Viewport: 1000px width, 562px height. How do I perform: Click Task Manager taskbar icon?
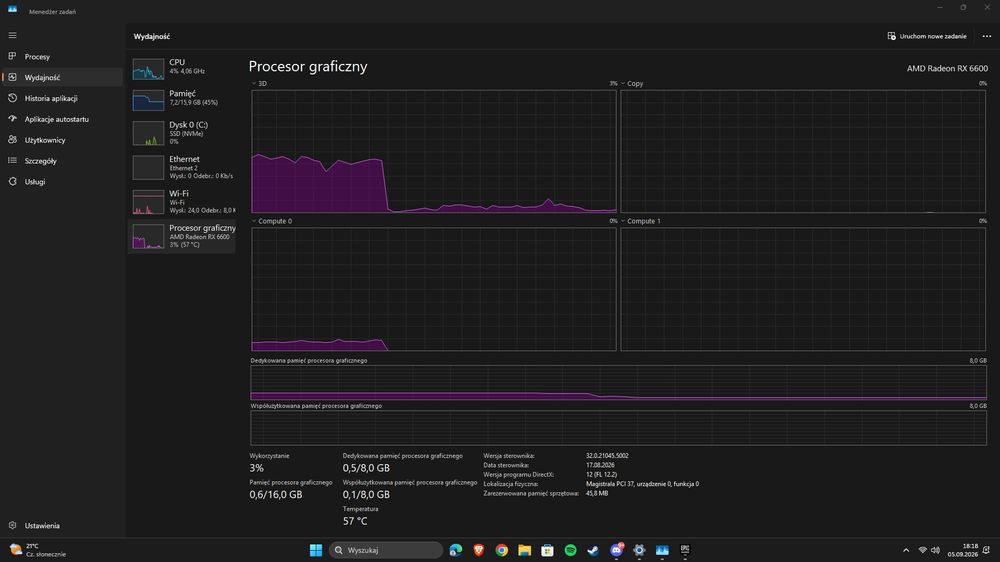click(x=662, y=550)
